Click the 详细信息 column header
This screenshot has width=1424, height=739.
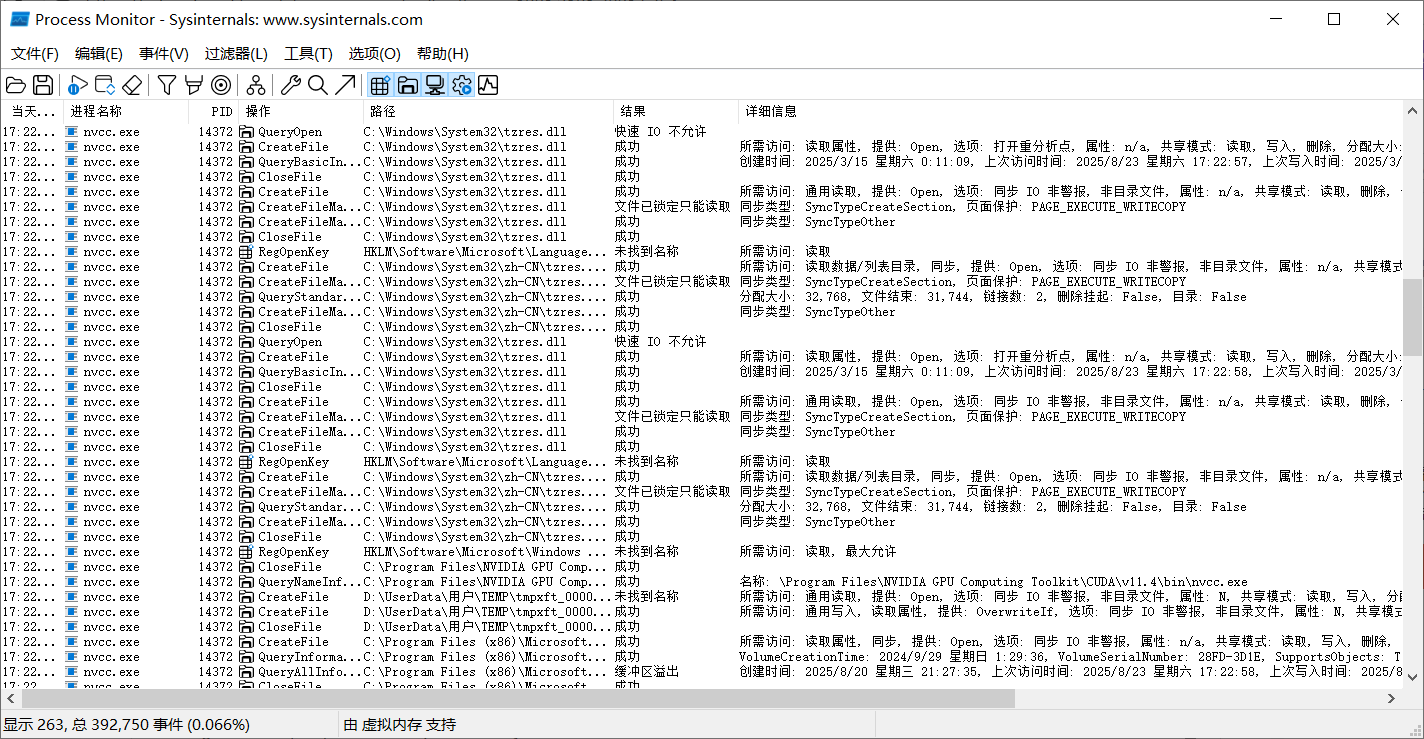1070,111
